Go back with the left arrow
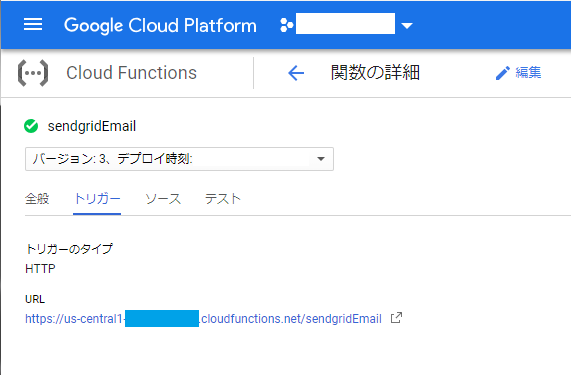 (296, 73)
